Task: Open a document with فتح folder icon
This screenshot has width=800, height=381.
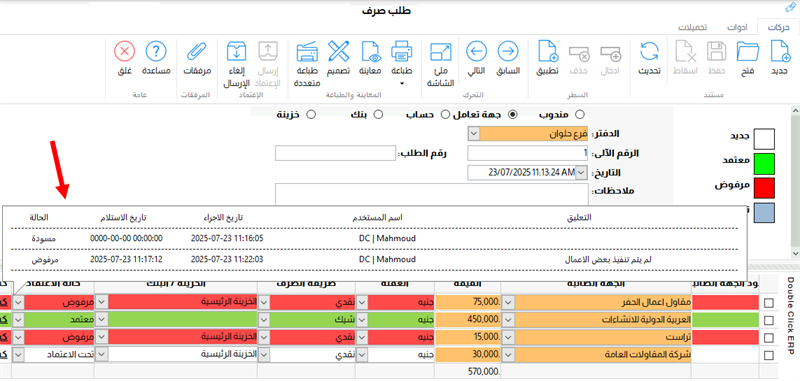Action: click(747, 52)
